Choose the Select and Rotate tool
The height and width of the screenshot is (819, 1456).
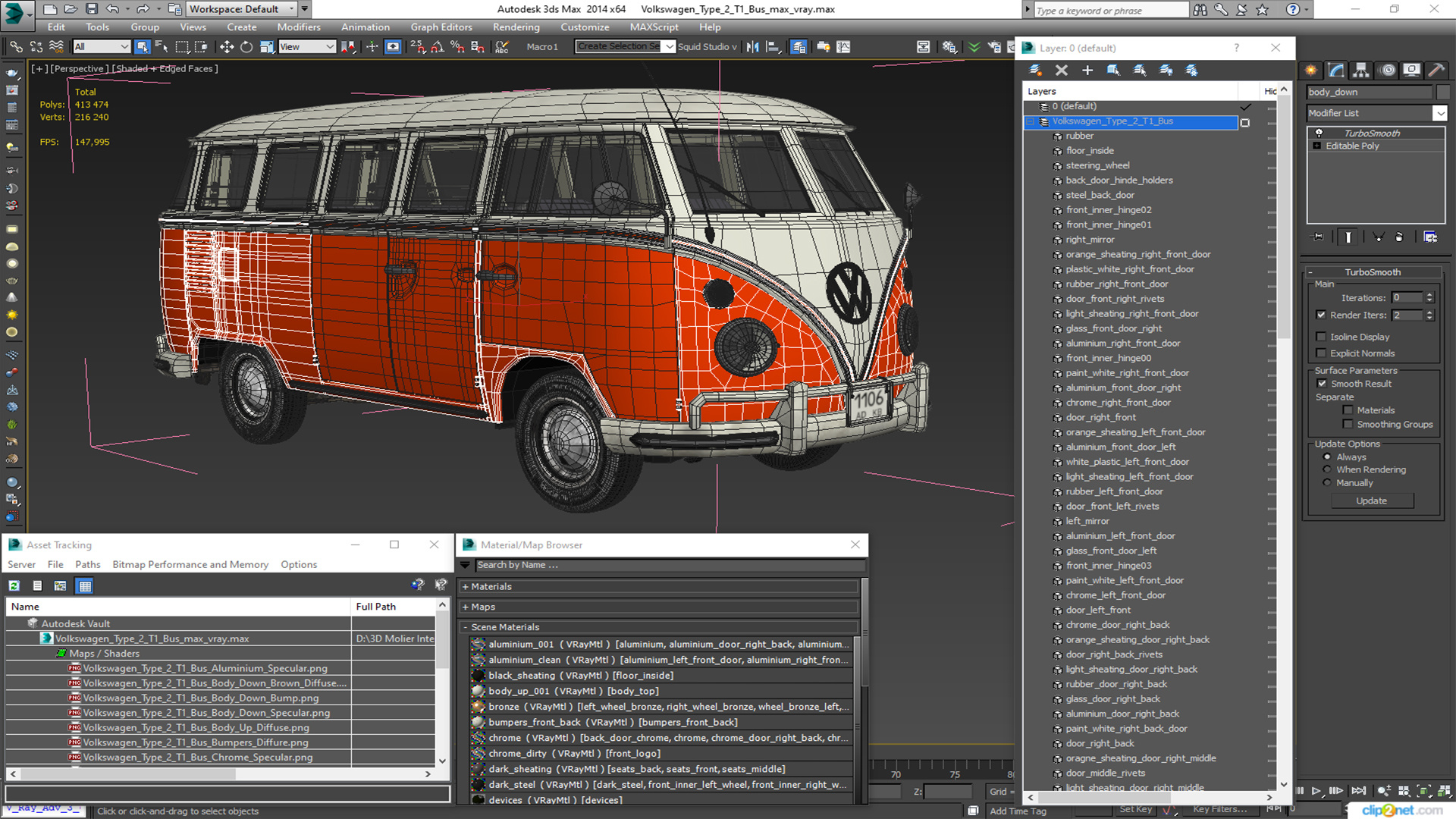(x=246, y=47)
